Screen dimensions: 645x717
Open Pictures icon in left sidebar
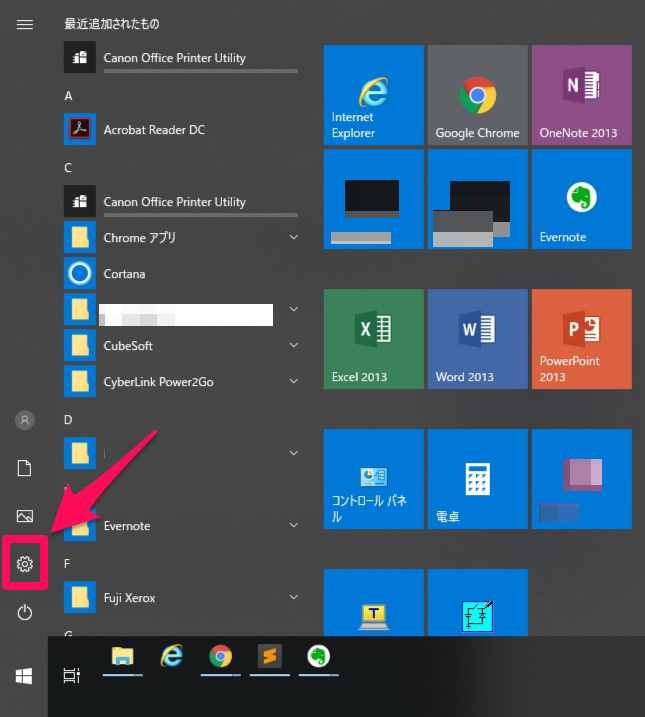tap(25, 516)
